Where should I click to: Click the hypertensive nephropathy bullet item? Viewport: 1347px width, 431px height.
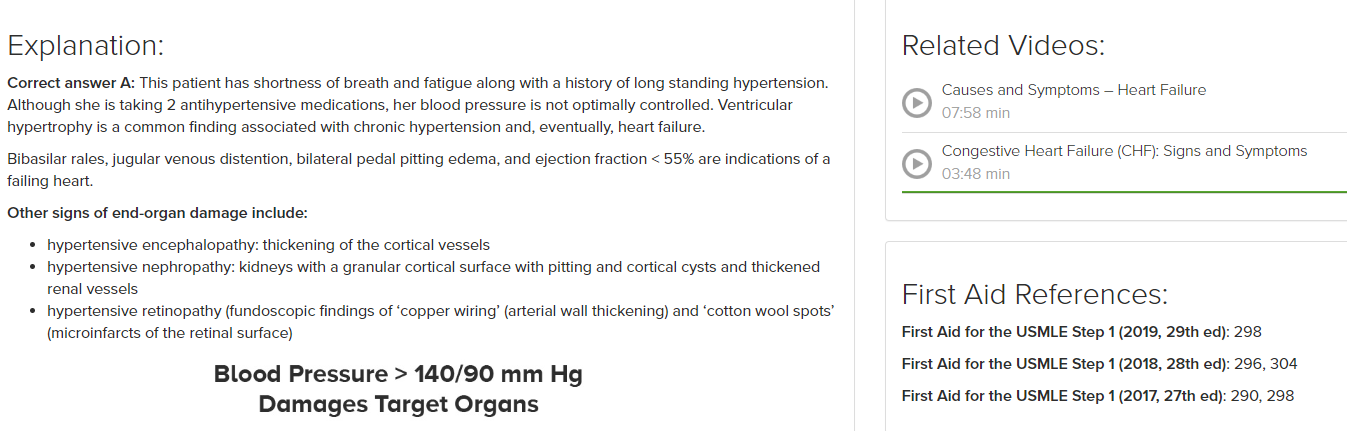point(434,278)
